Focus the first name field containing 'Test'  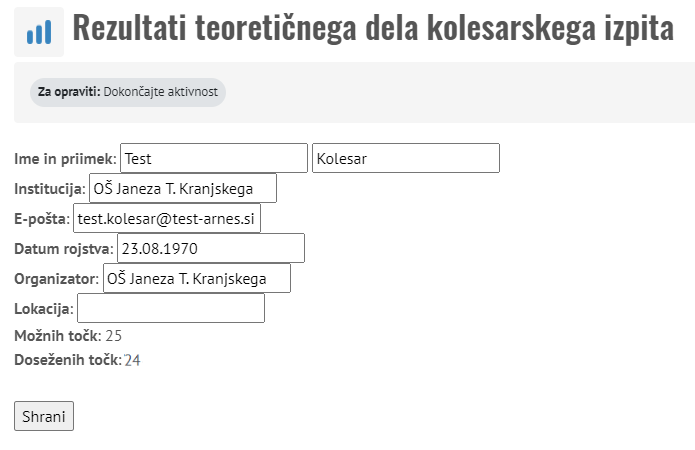point(214,158)
